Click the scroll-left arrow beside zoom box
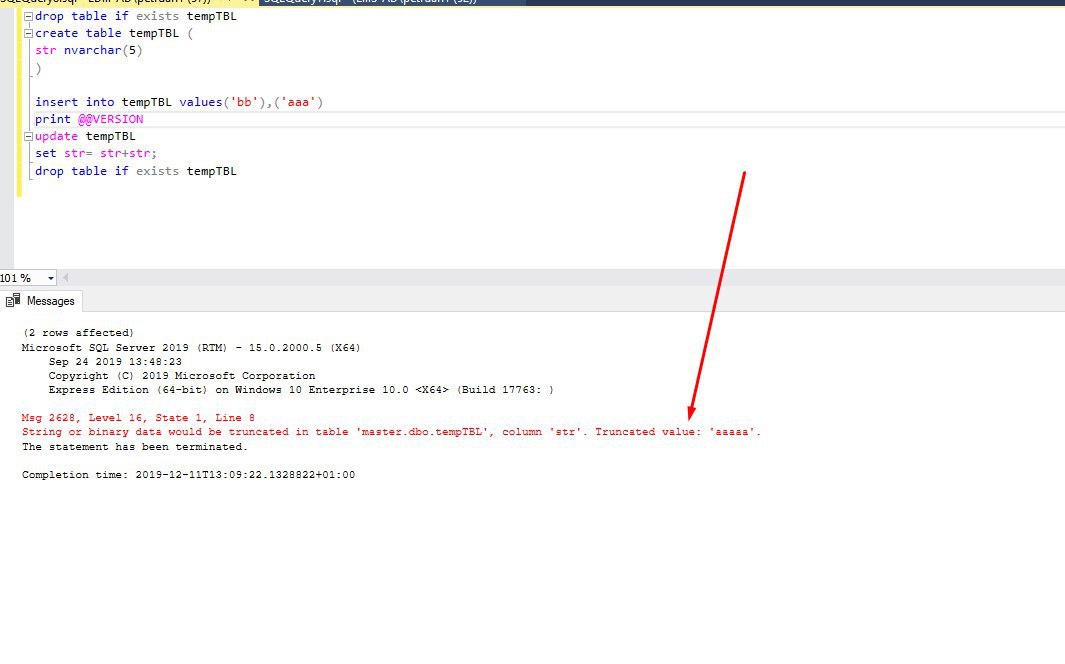This screenshot has height=664, width=1065. [65, 278]
